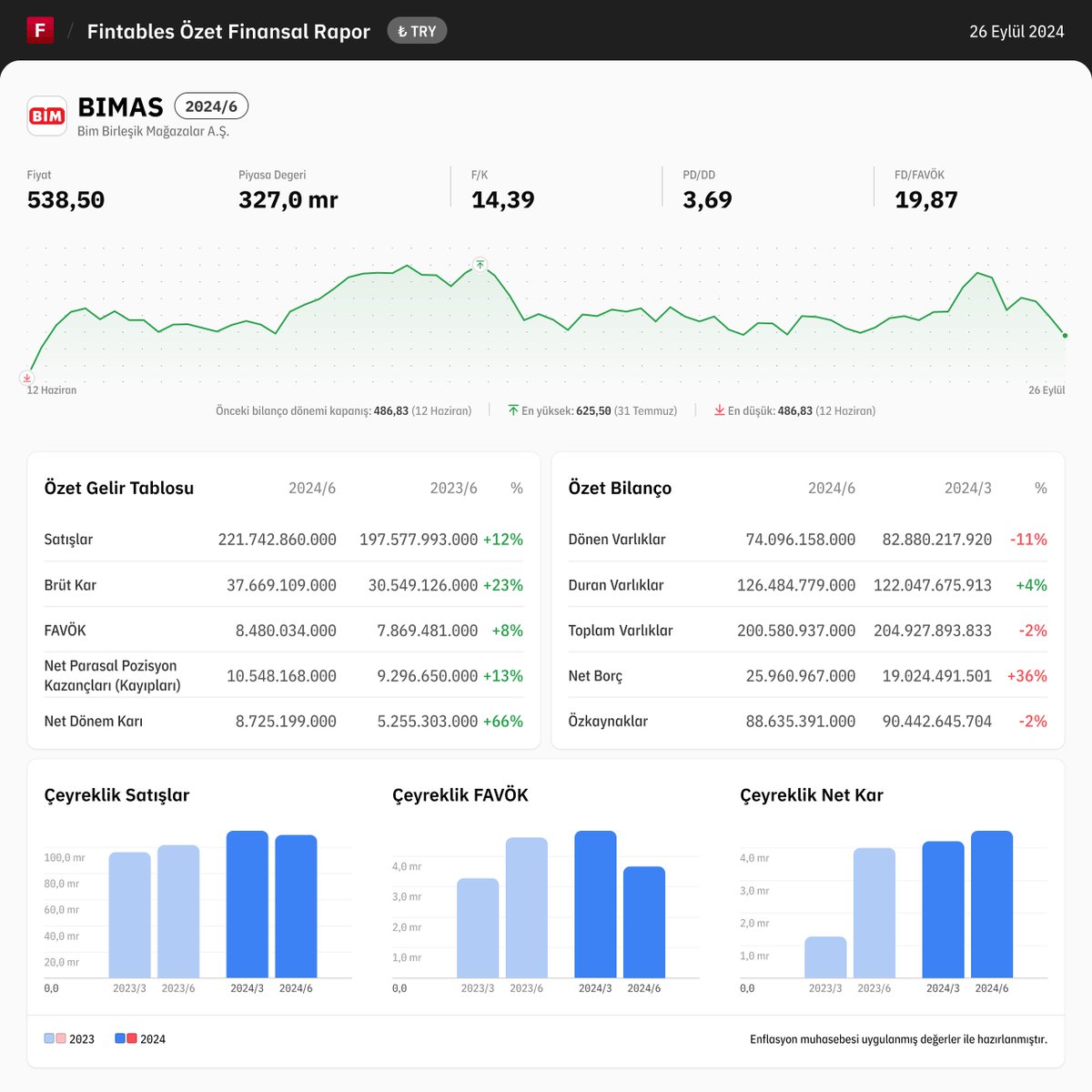Click the Brüt Kar change +23%
This screenshot has width=1092, height=1092.
pyautogui.click(x=503, y=584)
